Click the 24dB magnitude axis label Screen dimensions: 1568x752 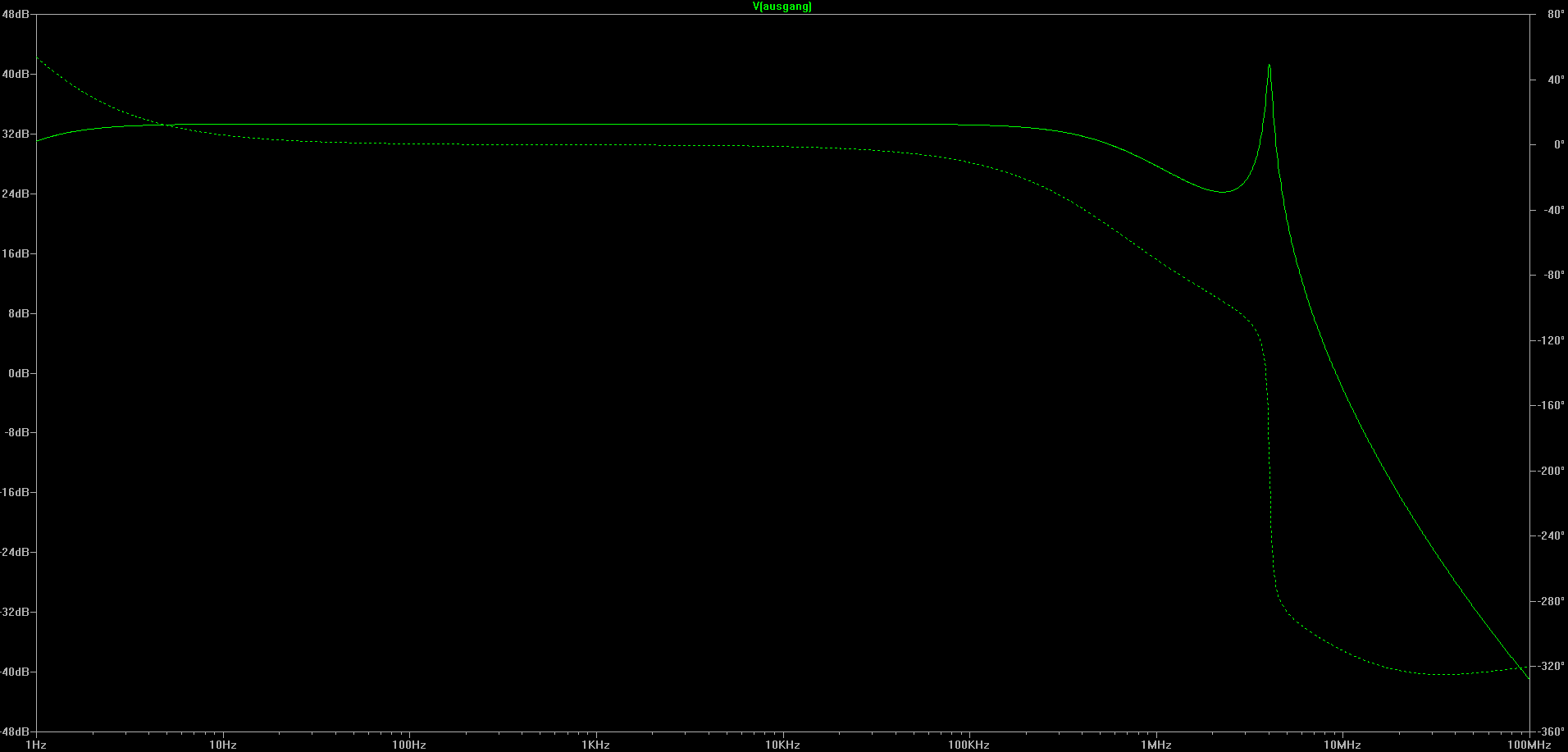(16, 194)
